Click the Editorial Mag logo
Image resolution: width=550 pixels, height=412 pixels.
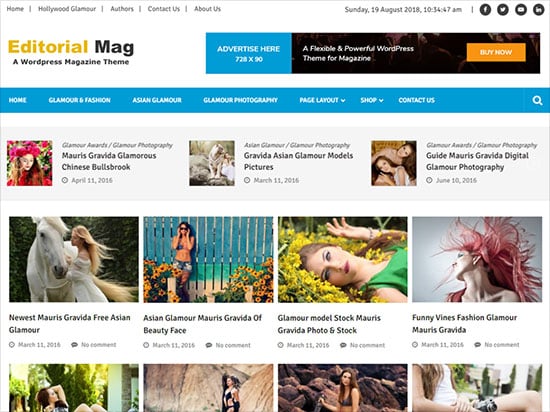click(71, 52)
